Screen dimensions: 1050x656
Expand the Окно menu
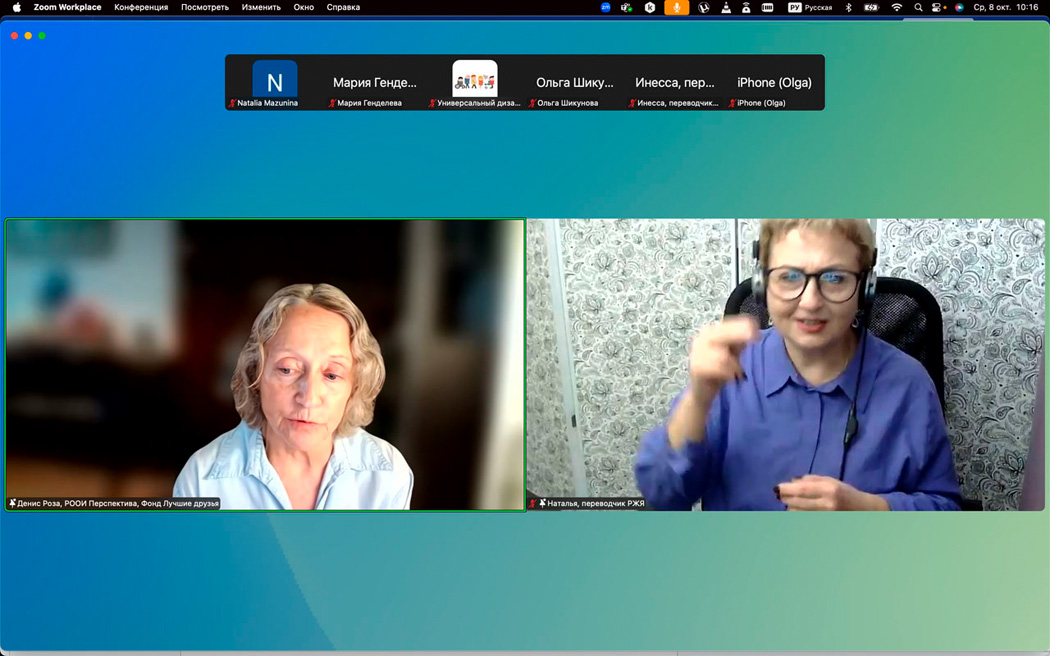(304, 7)
